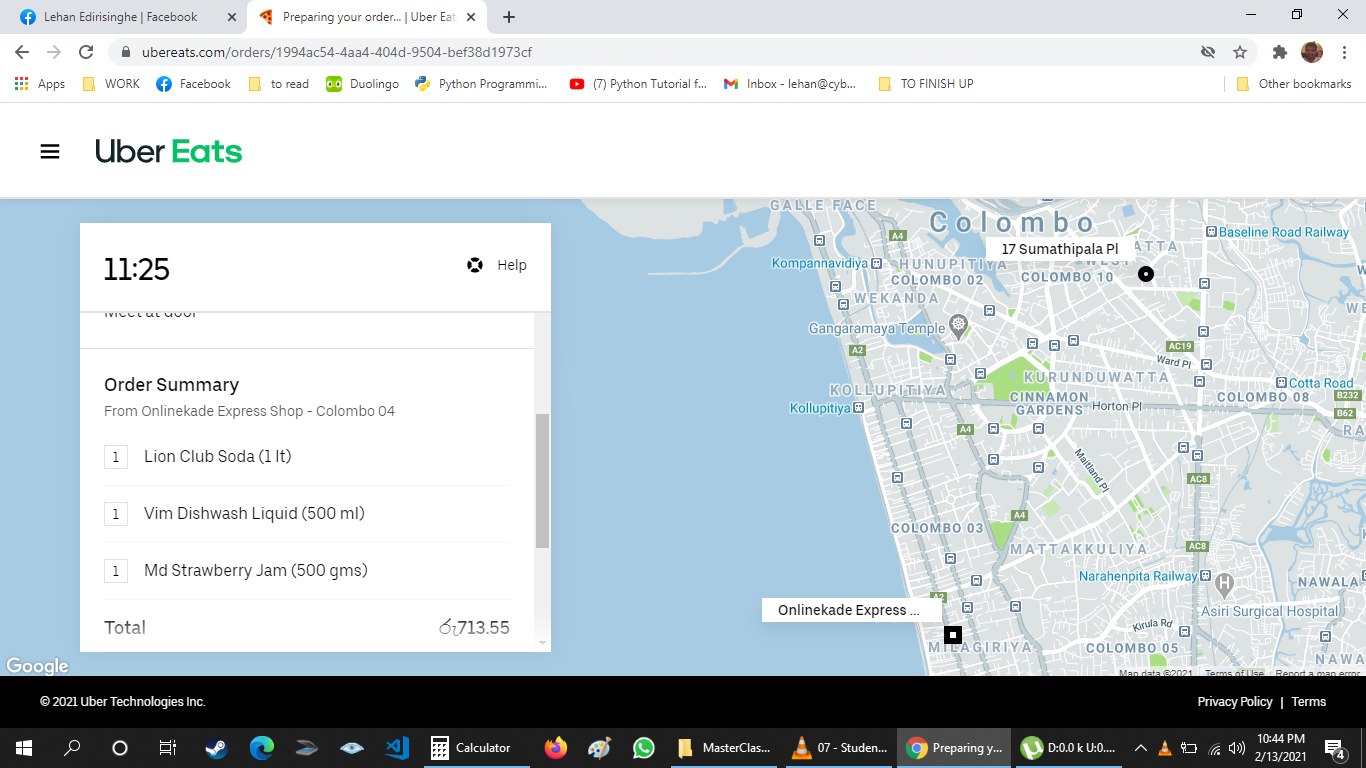Select the Vim Dishwash Liquid (500 ml) item
Image resolution: width=1366 pixels, height=768 pixels.
coord(307,514)
